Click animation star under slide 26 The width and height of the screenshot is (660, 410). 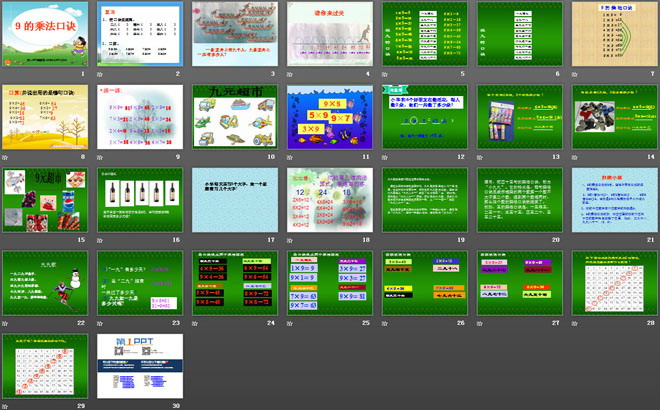pyautogui.click(x=385, y=323)
